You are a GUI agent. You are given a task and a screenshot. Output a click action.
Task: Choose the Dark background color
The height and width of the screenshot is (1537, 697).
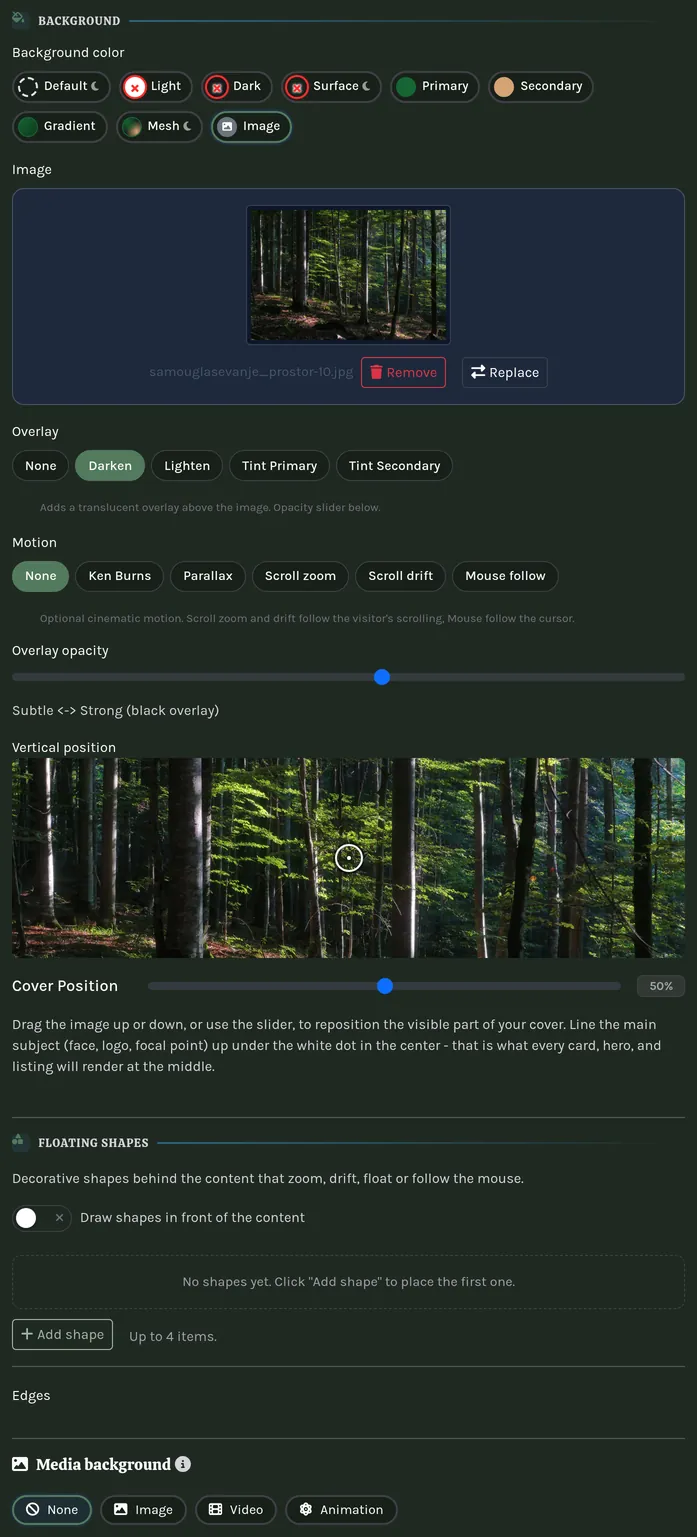point(236,86)
